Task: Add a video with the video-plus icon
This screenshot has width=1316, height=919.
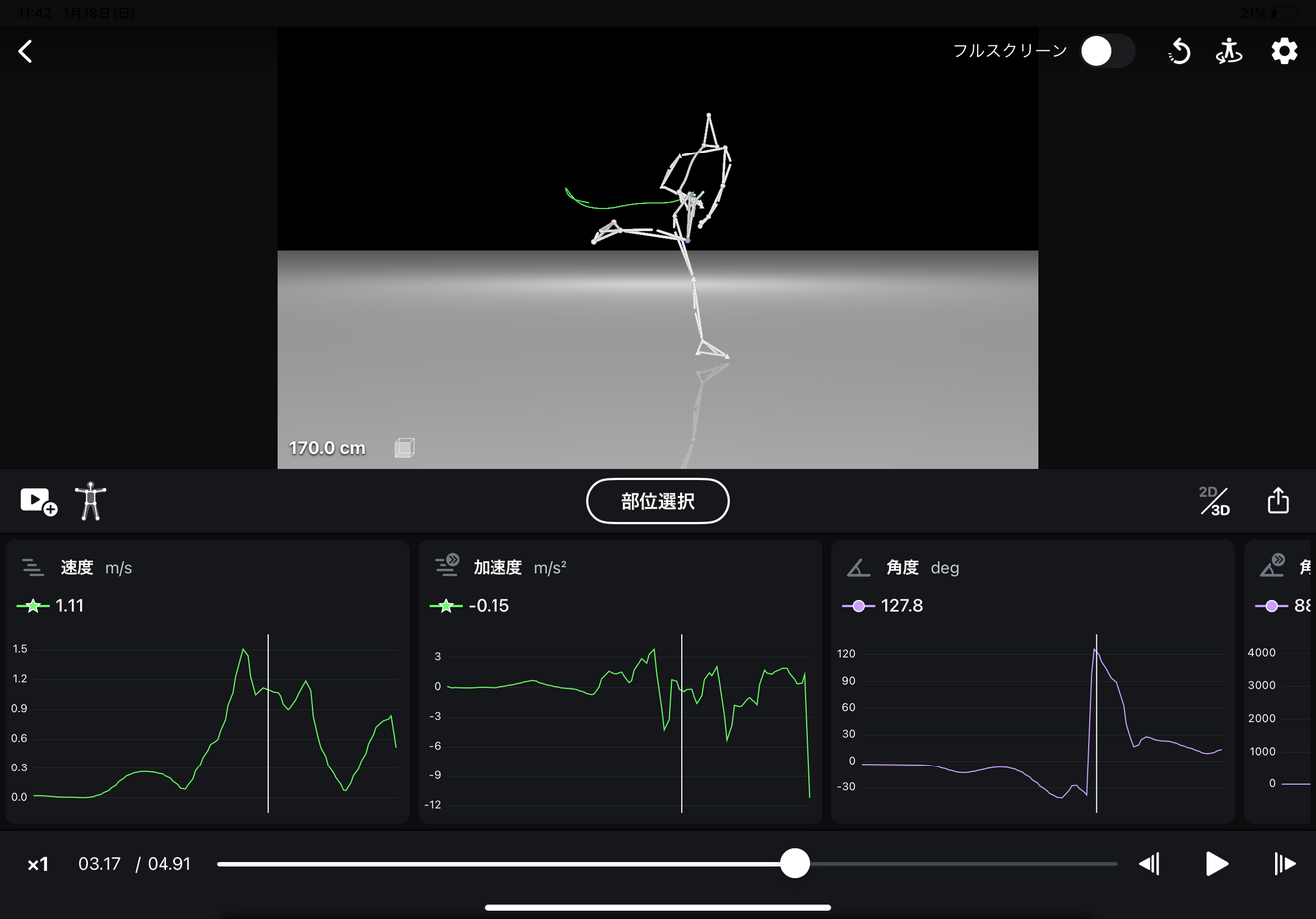Action: coord(39,501)
